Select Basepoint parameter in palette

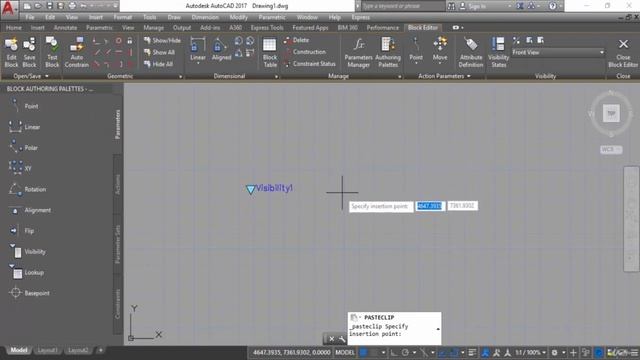click(x=29, y=293)
